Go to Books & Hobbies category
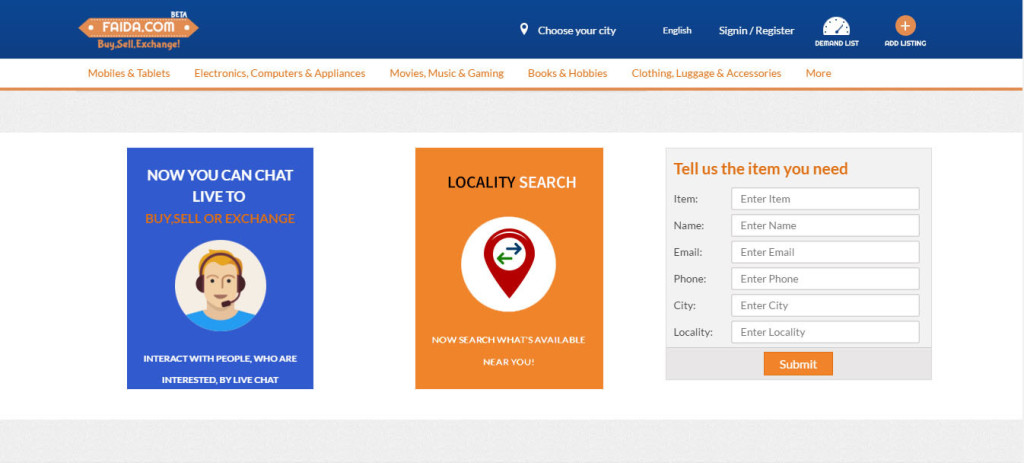 [x=567, y=73]
